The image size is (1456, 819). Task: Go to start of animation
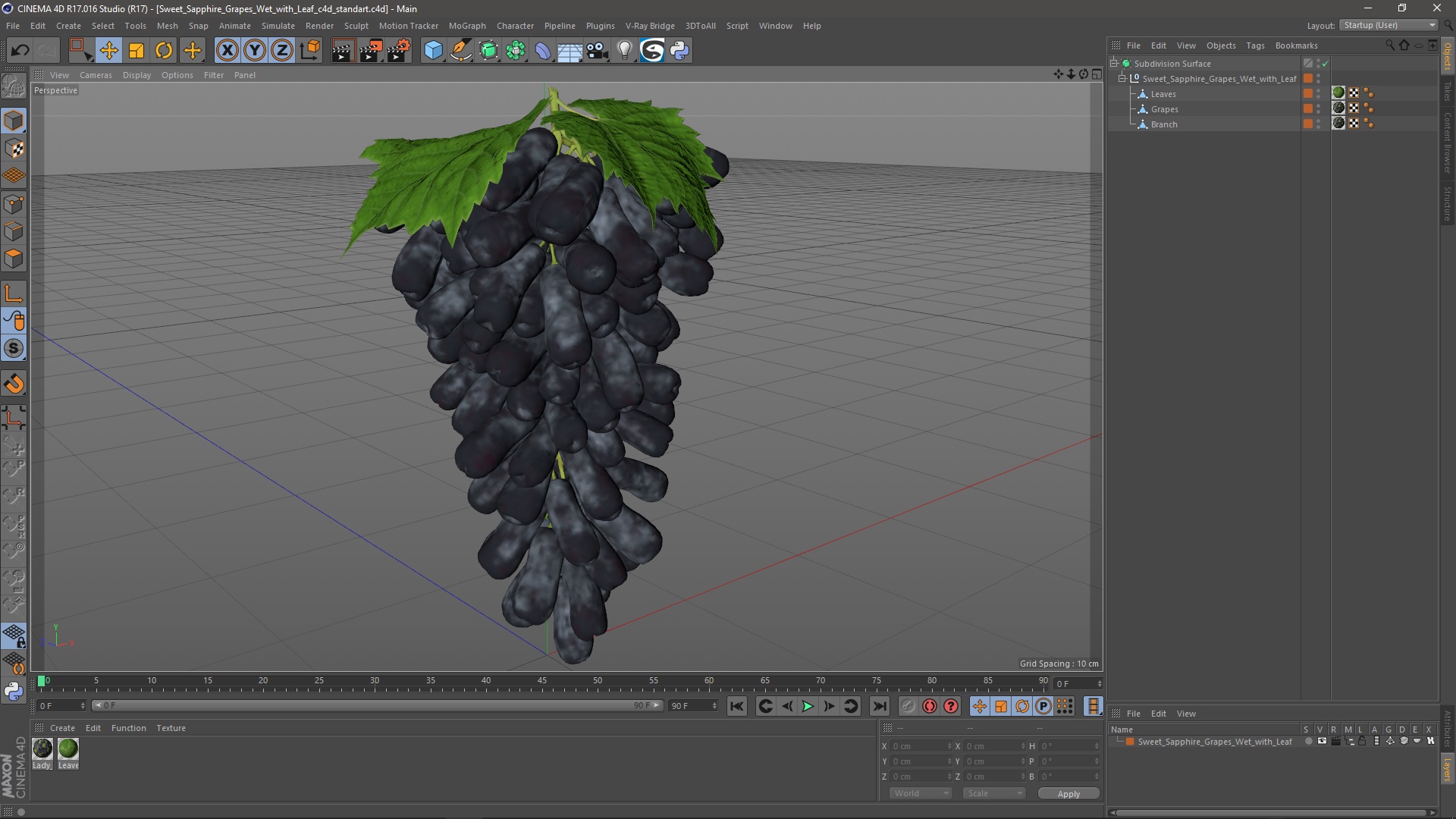[x=736, y=706]
